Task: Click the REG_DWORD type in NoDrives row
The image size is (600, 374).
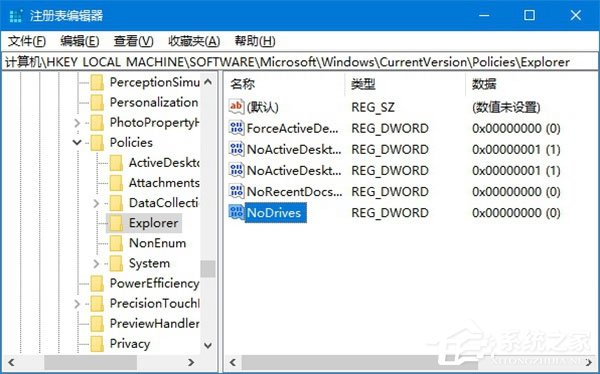Action: coord(390,212)
